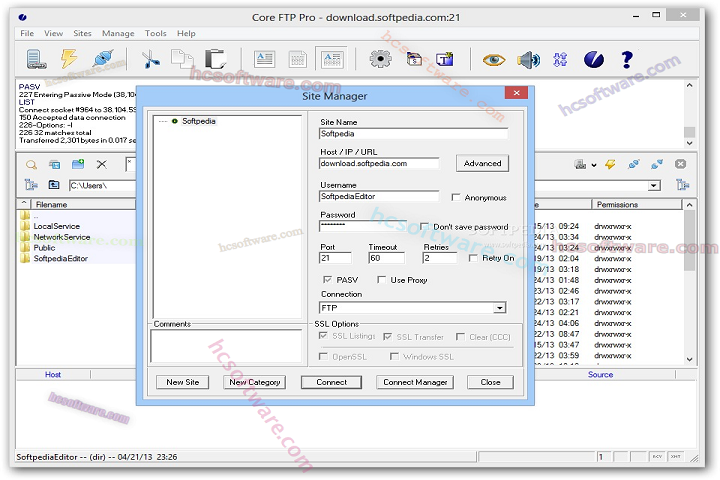This screenshot has width=720, height=480.
Task: Open settings gear icon
Action: [380, 59]
